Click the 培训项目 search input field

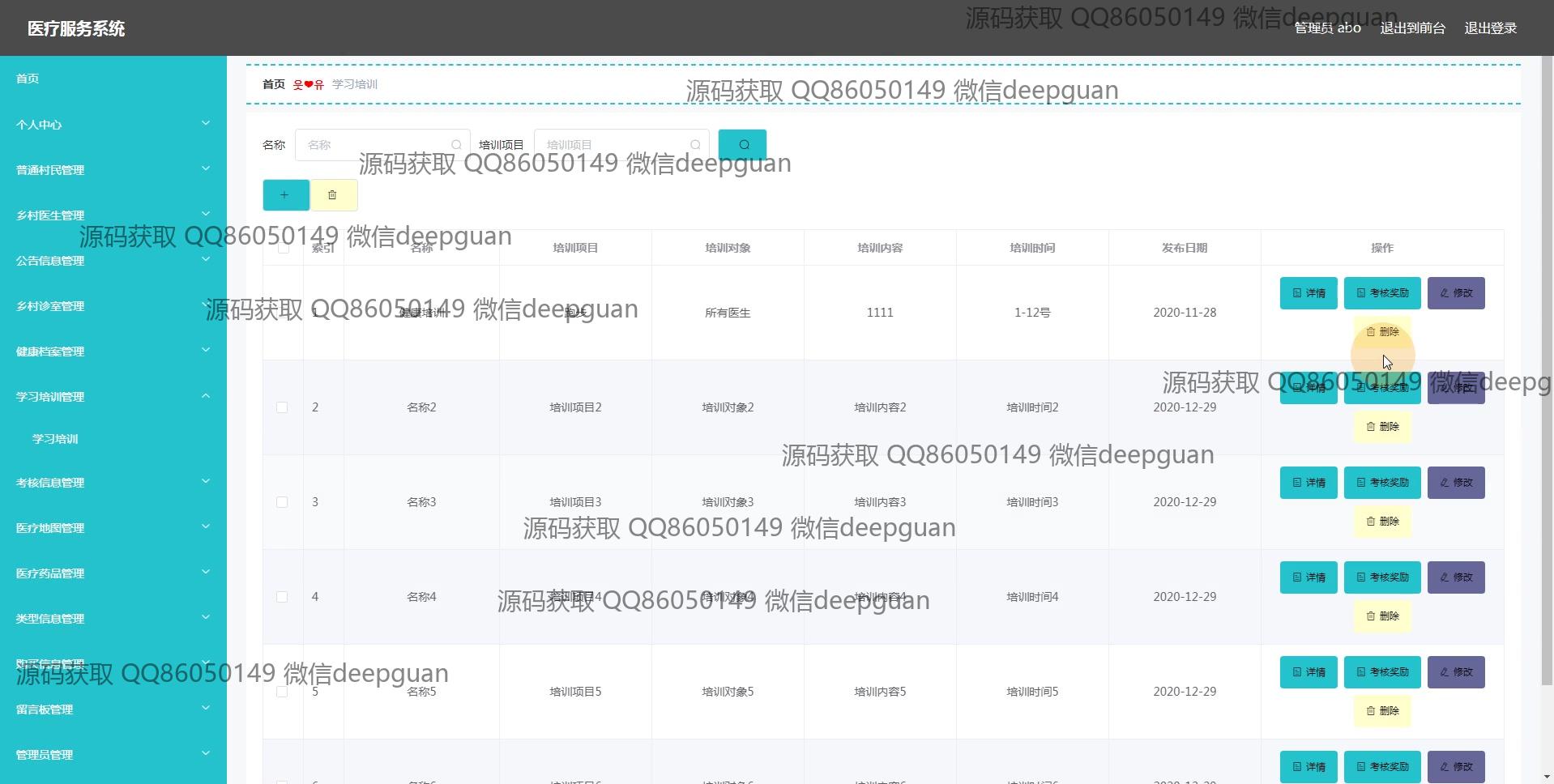621,145
